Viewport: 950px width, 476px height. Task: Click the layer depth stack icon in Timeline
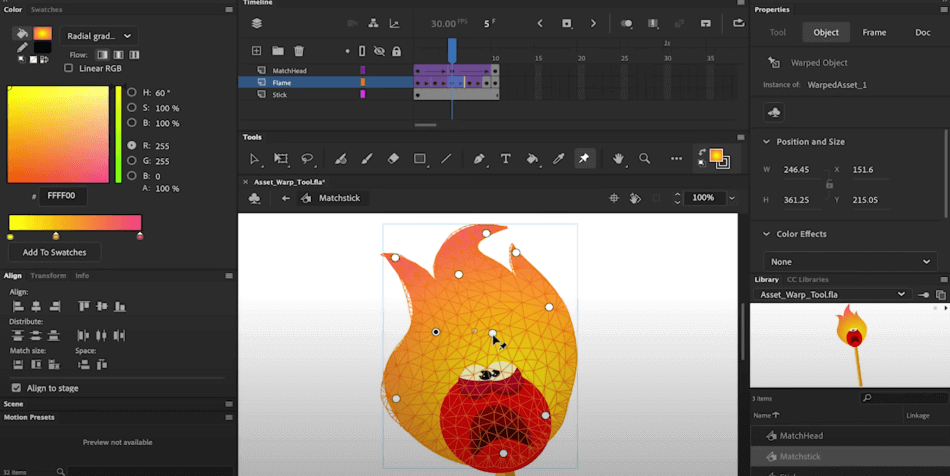(x=257, y=24)
